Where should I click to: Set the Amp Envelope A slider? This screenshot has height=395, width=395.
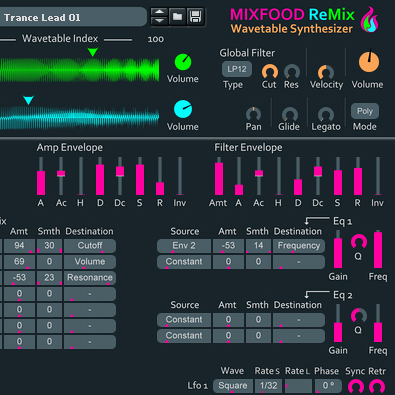[x=41, y=176]
